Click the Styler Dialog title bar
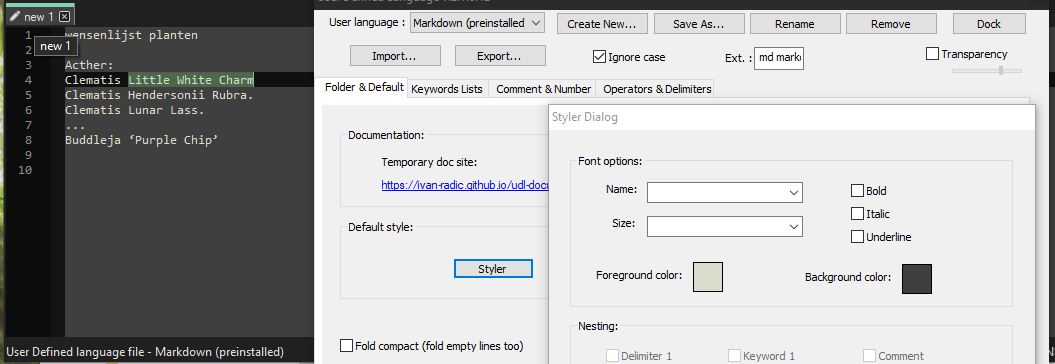The image size is (1055, 364). (792, 117)
